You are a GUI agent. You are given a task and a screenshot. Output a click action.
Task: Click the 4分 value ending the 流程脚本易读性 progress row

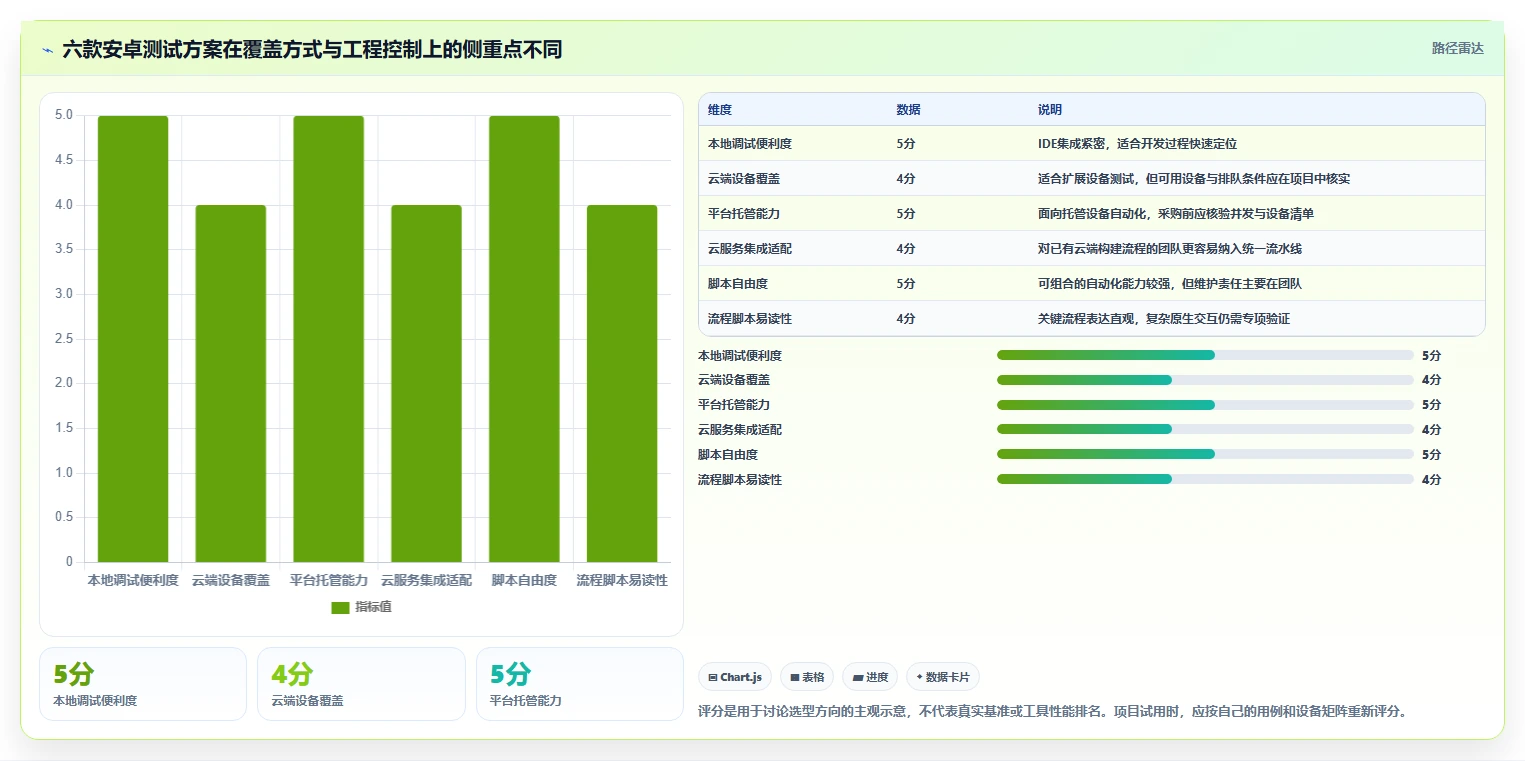click(x=1431, y=480)
